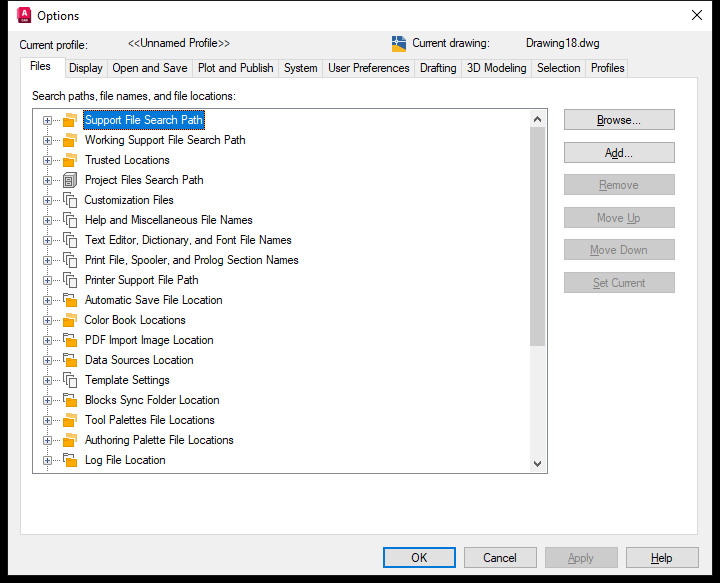Switch to the Display tab
Image resolution: width=720 pixels, height=583 pixels.
point(86,68)
